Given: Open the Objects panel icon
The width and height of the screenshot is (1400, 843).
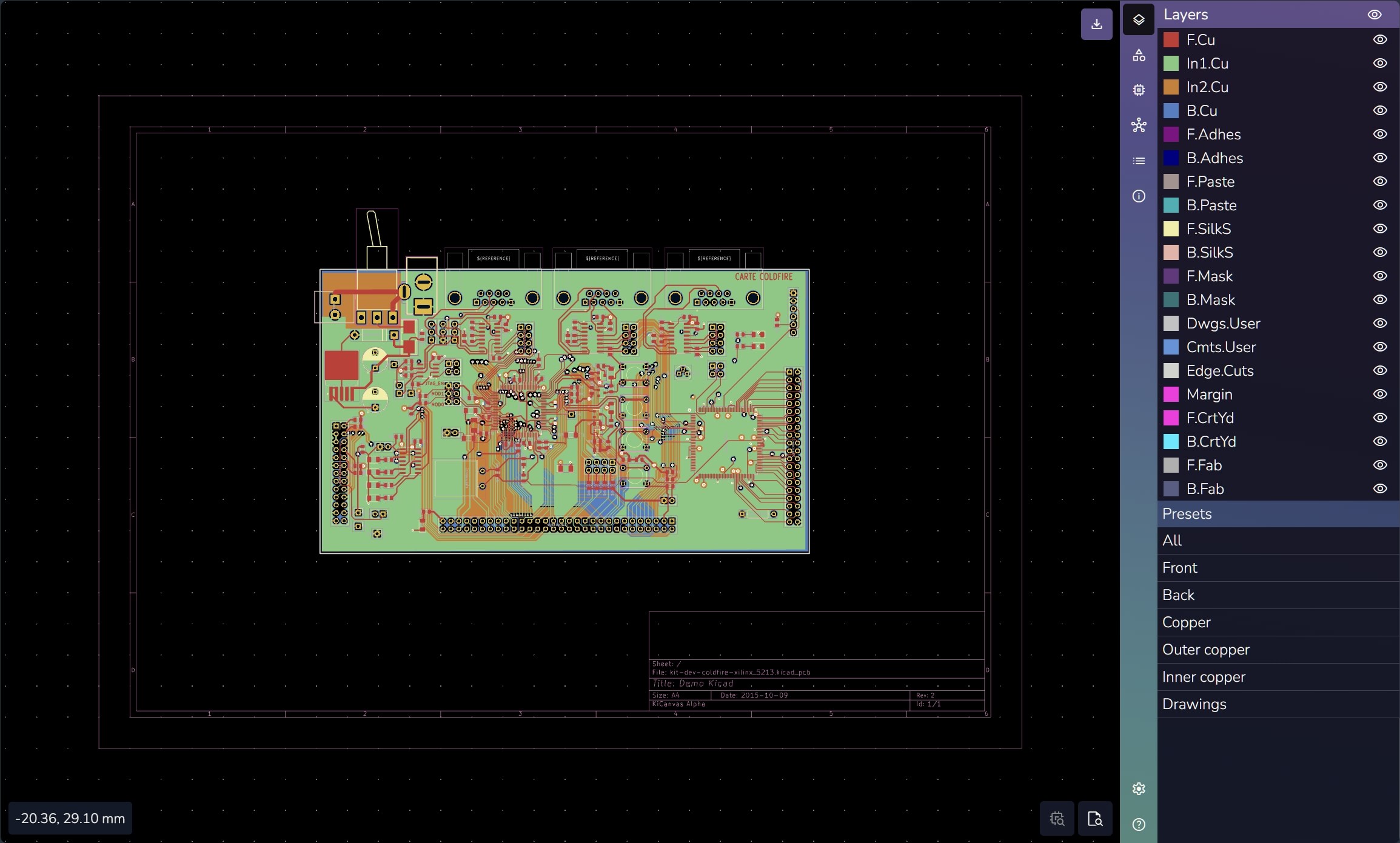Looking at the screenshot, I should point(1139,55).
